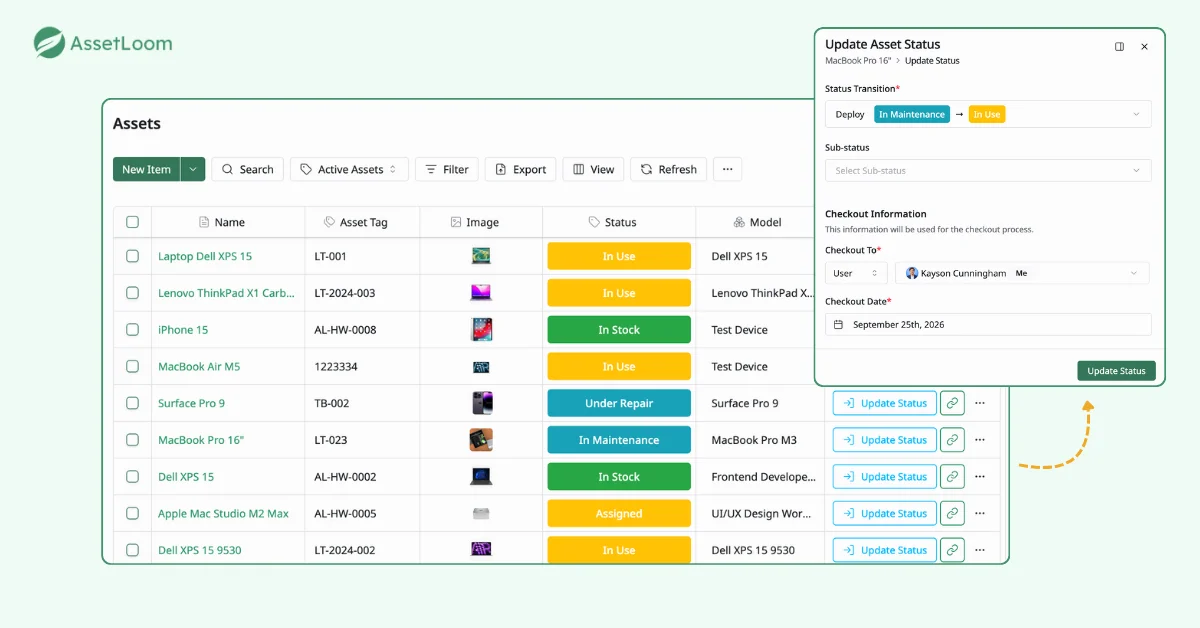Click the link icon in MacBook Pro 16" row
The image size is (1200, 628).
pyautogui.click(x=953, y=440)
